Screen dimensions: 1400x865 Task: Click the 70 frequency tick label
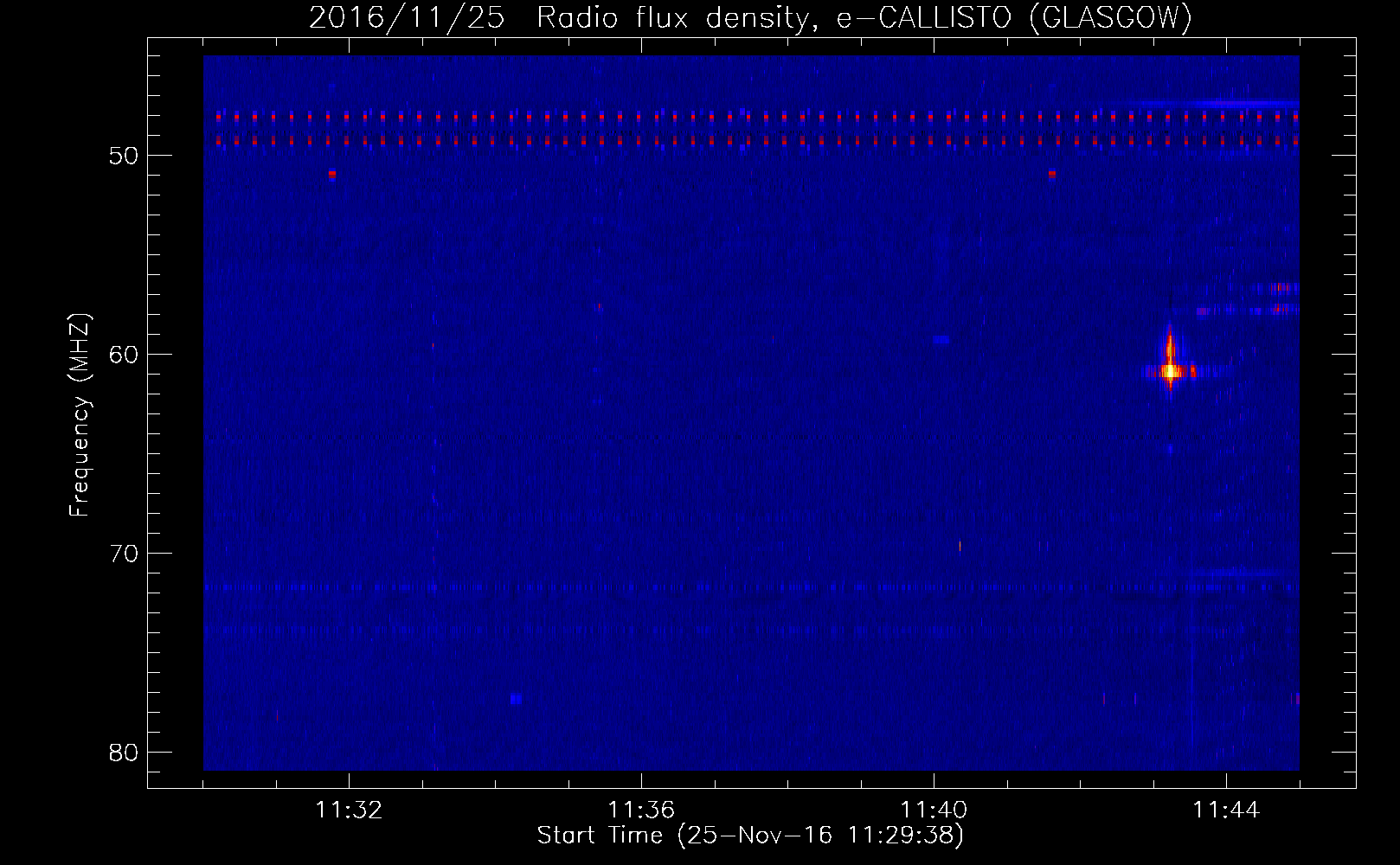point(125,554)
